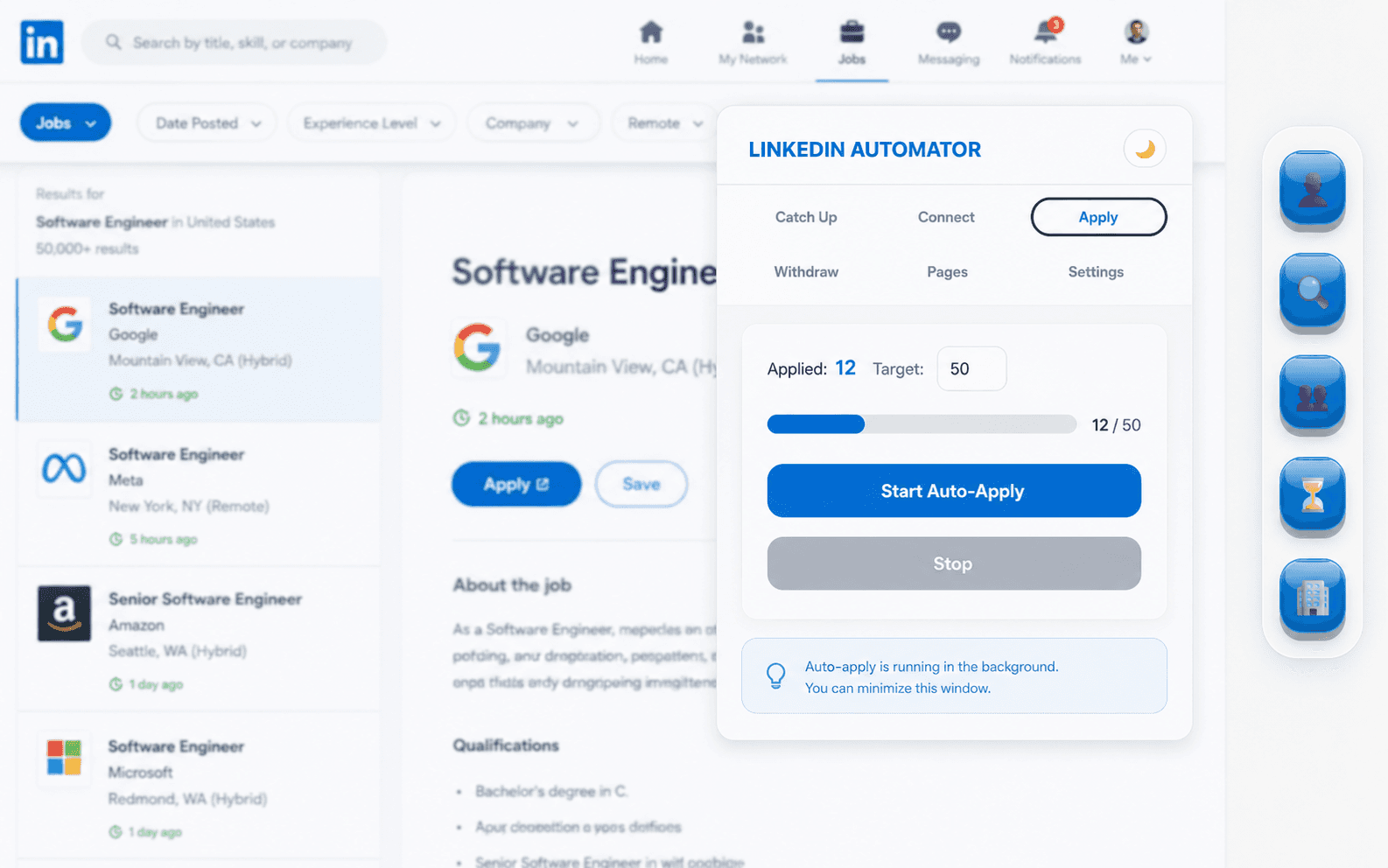Viewport: 1388px width, 868px height.
Task: Open My Network icon
Action: pos(753,33)
